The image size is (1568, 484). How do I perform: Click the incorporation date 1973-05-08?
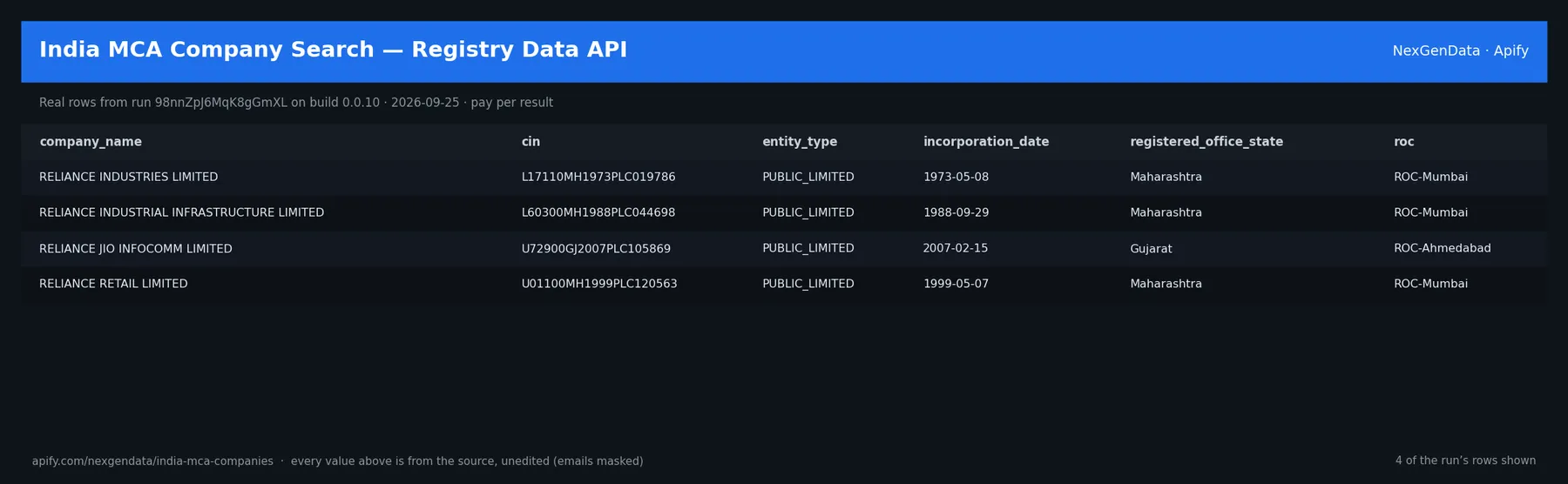point(956,177)
